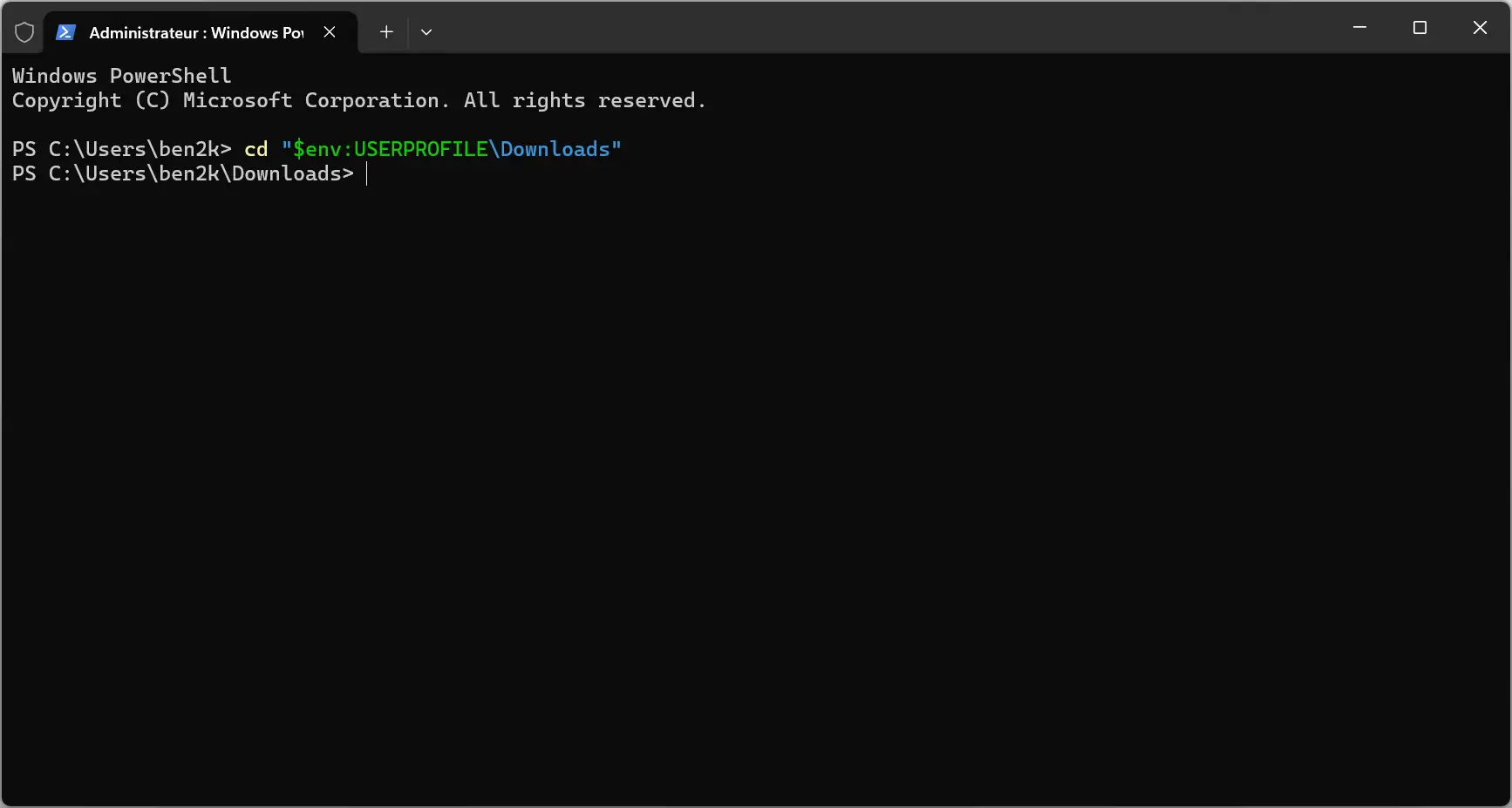This screenshot has width=1512, height=808.
Task: Click the administrator shield icon in title bar
Action: point(24,32)
